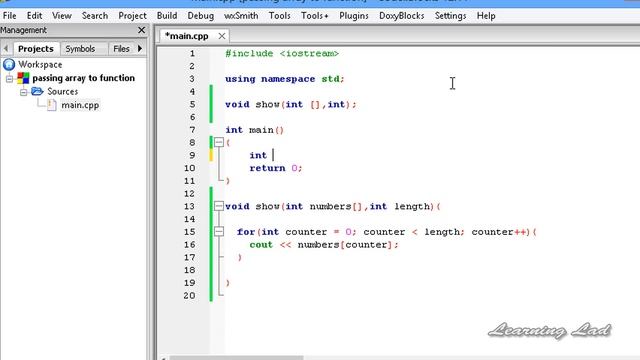640x360 pixels.
Task: Click 'using namespace std;' on line 3
Action: pyautogui.click(x=284, y=79)
